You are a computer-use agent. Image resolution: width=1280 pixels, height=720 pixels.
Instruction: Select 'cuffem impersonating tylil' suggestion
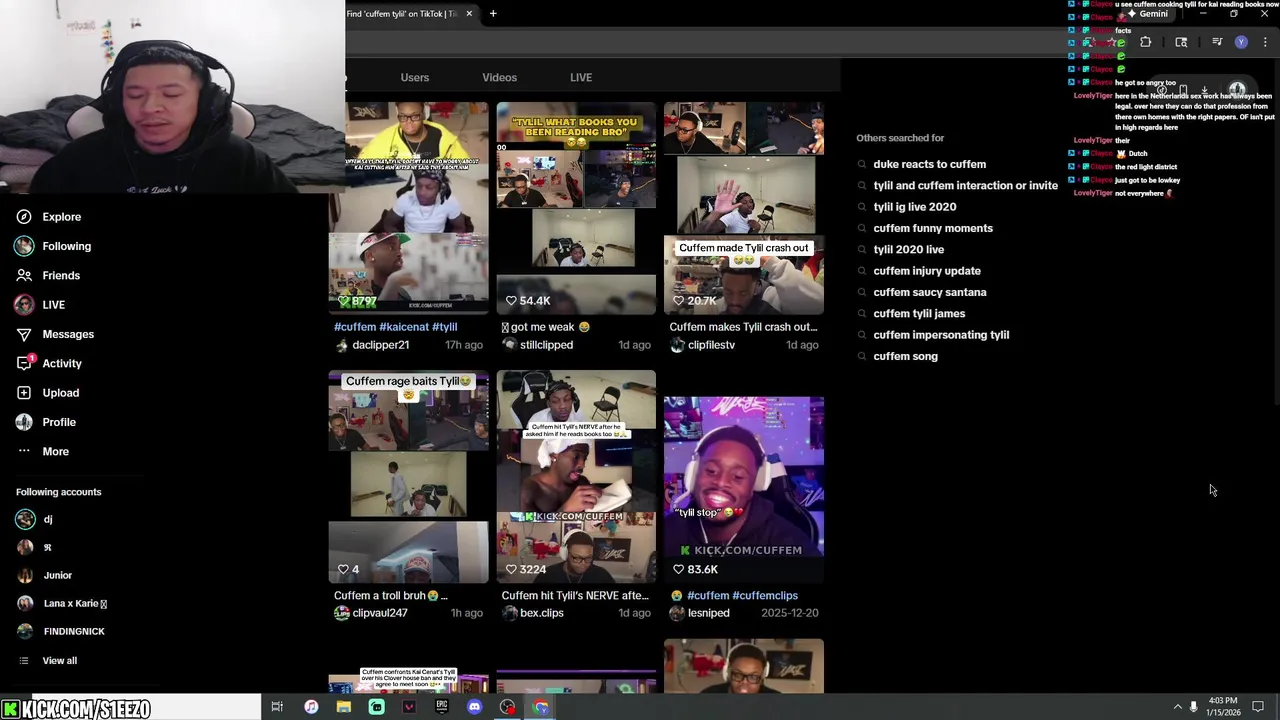941,335
